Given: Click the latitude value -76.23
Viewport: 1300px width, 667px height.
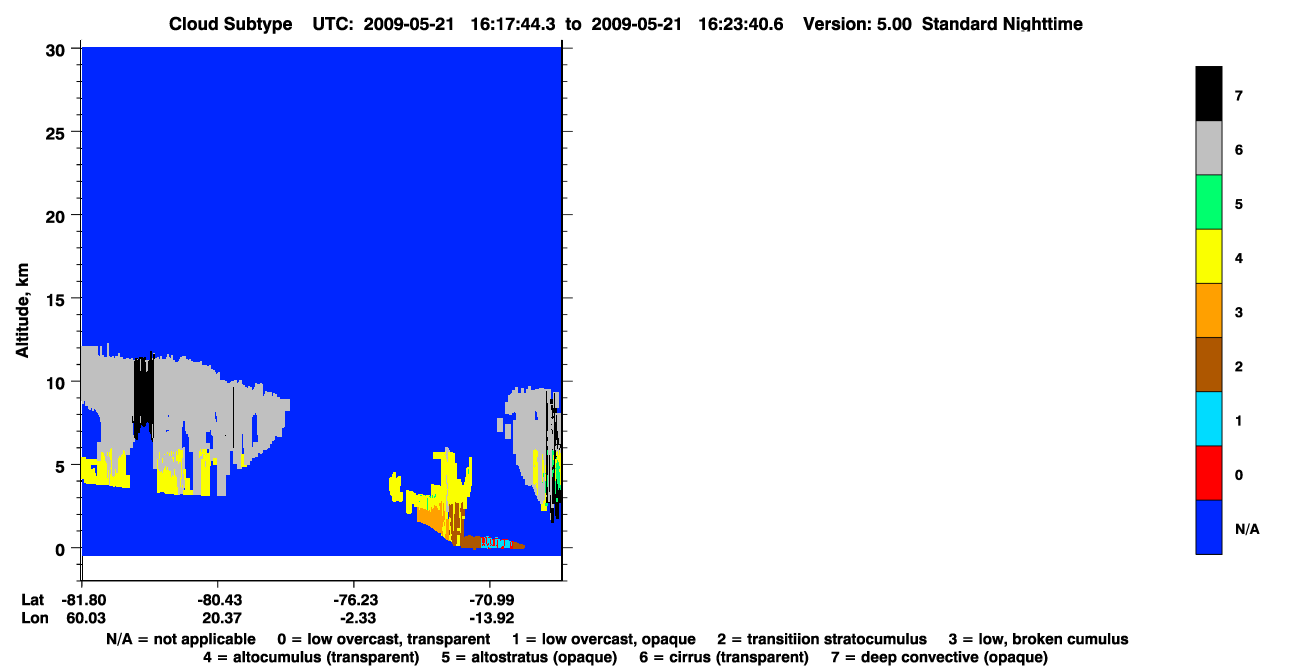Looking at the screenshot, I should tap(354, 599).
